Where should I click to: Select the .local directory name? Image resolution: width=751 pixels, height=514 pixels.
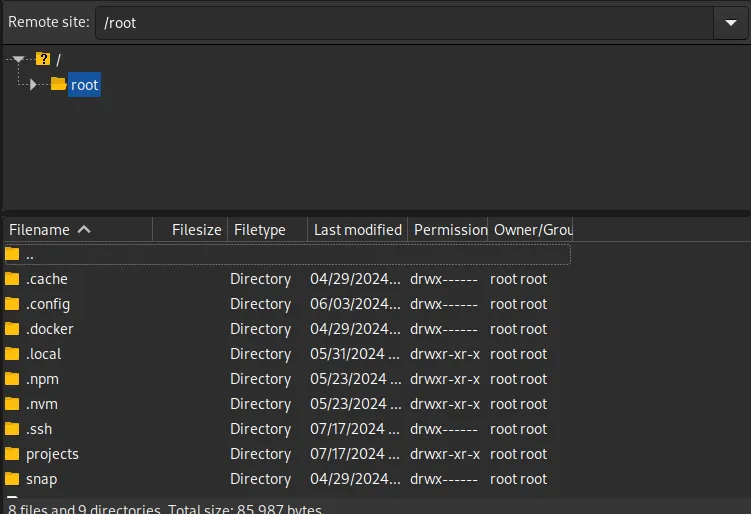[44, 354]
